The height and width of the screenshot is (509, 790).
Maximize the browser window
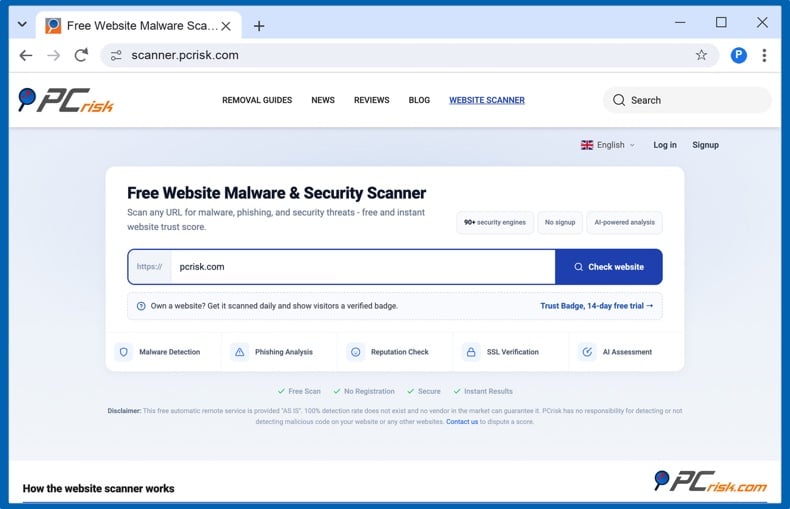click(x=721, y=23)
